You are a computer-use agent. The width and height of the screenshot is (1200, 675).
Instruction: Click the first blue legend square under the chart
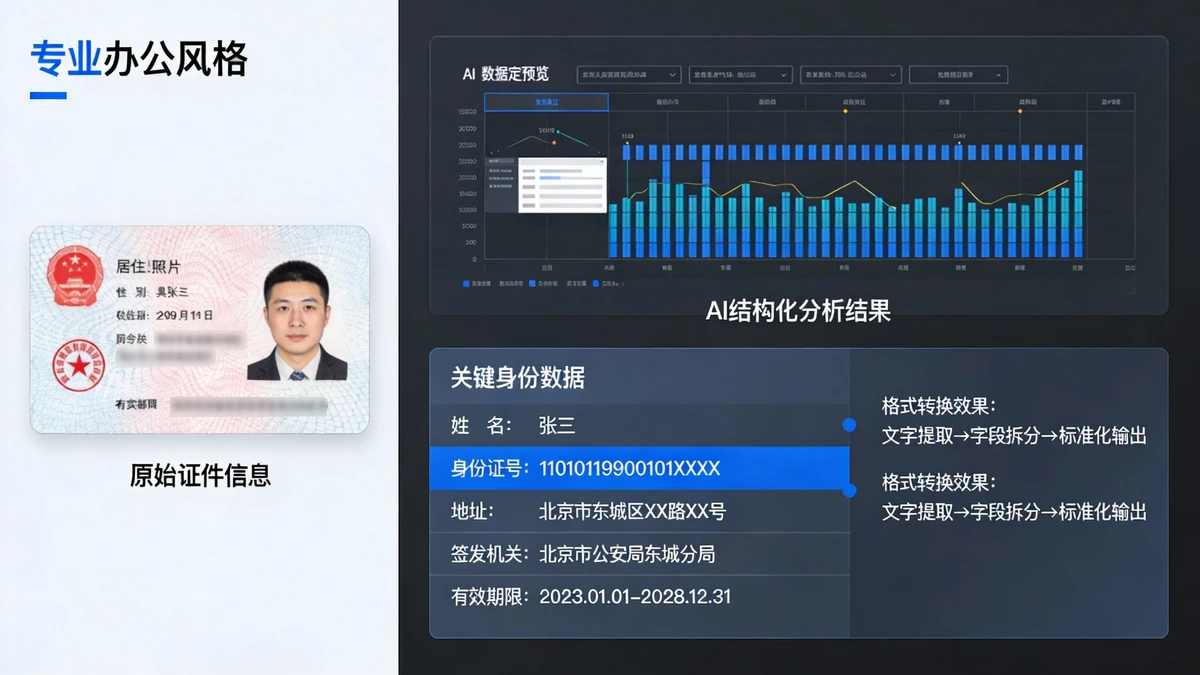(x=466, y=284)
